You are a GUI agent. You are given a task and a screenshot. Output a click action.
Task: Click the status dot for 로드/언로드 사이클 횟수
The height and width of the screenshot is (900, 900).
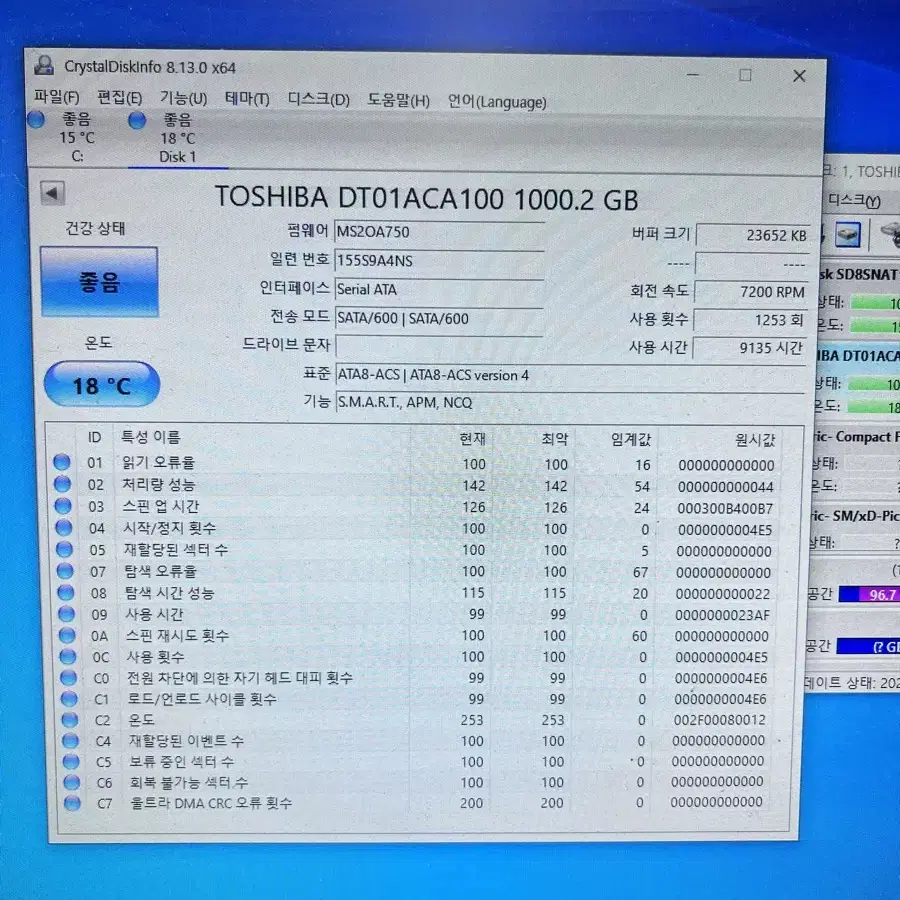[69, 699]
